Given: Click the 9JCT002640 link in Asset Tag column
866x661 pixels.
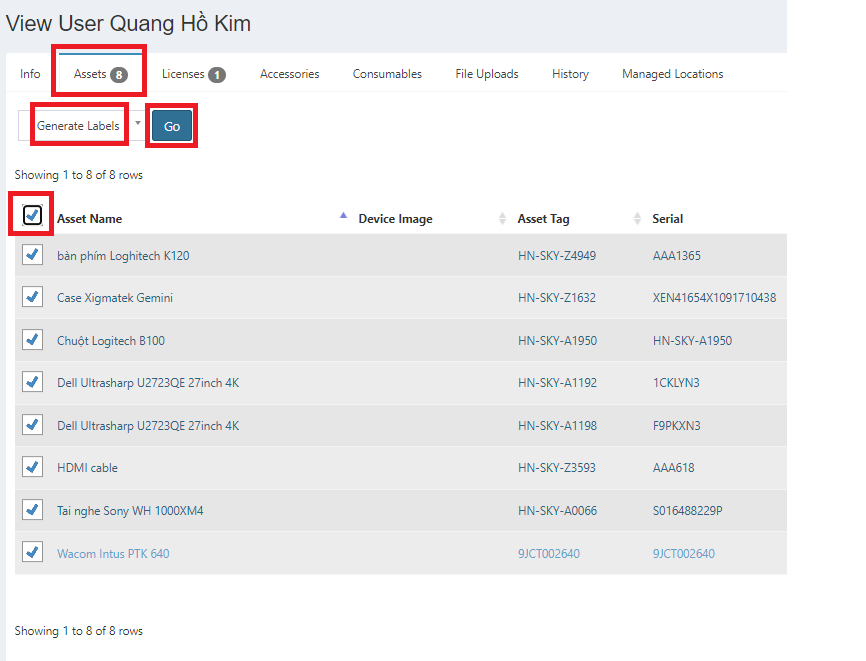Looking at the screenshot, I should [x=548, y=554].
